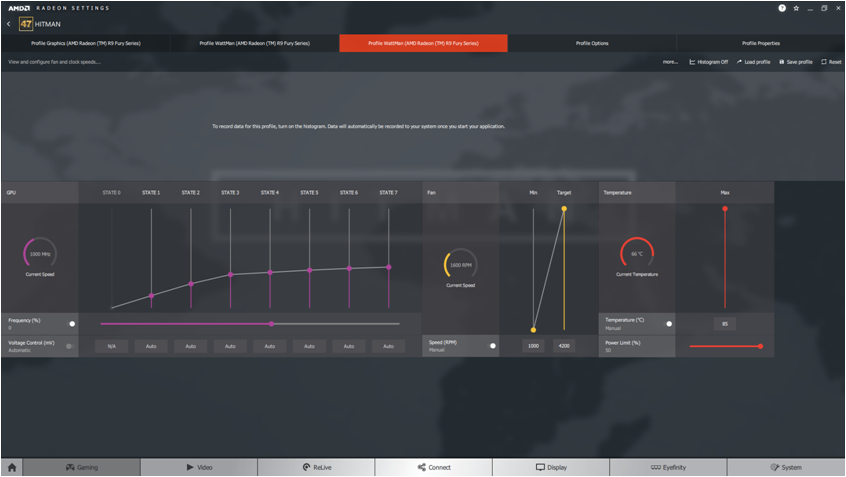
Task: Click the star favorites icon
Action: point(796,8)
